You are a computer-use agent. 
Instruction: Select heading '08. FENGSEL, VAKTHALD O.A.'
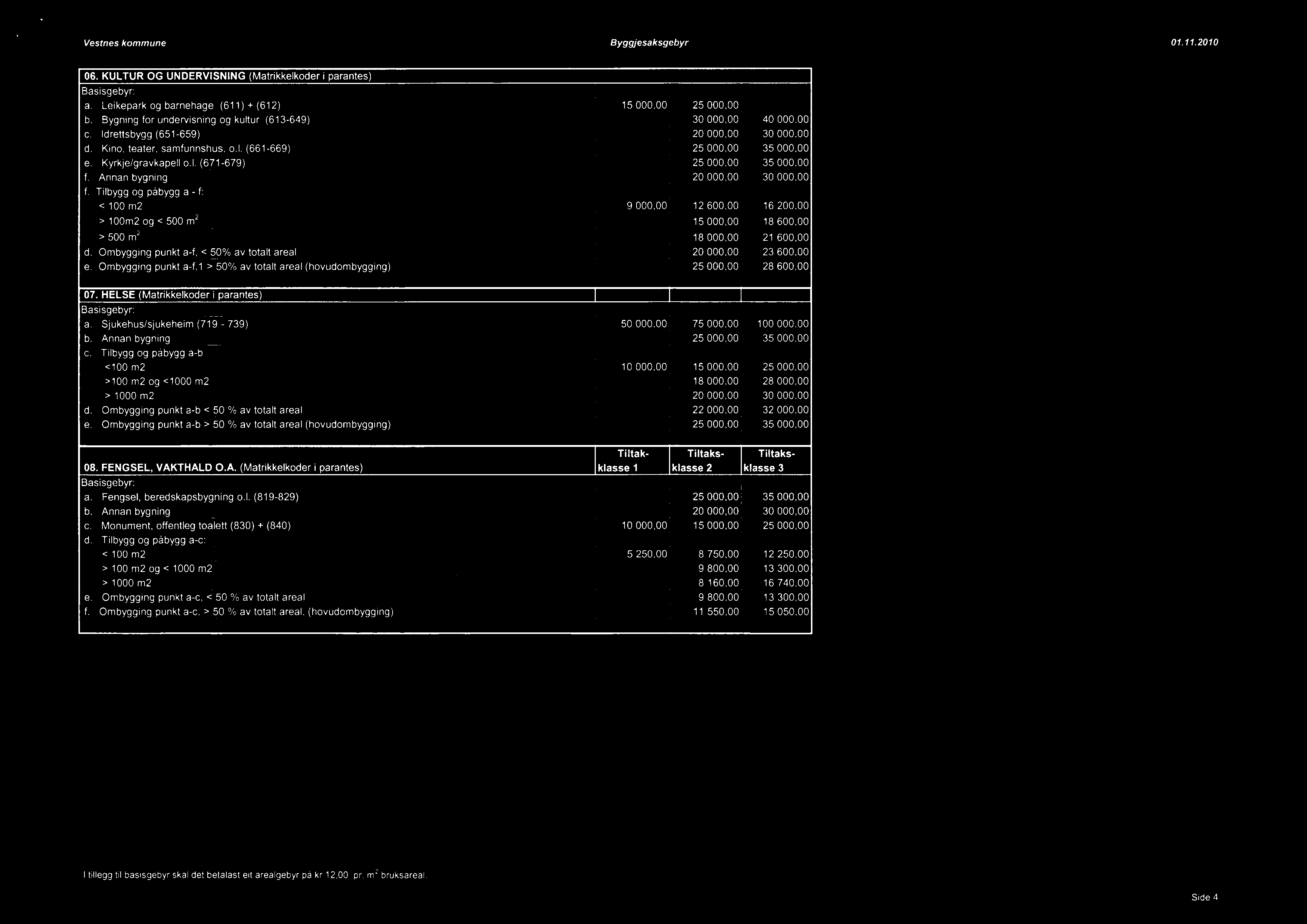click(x=159, y=468)
